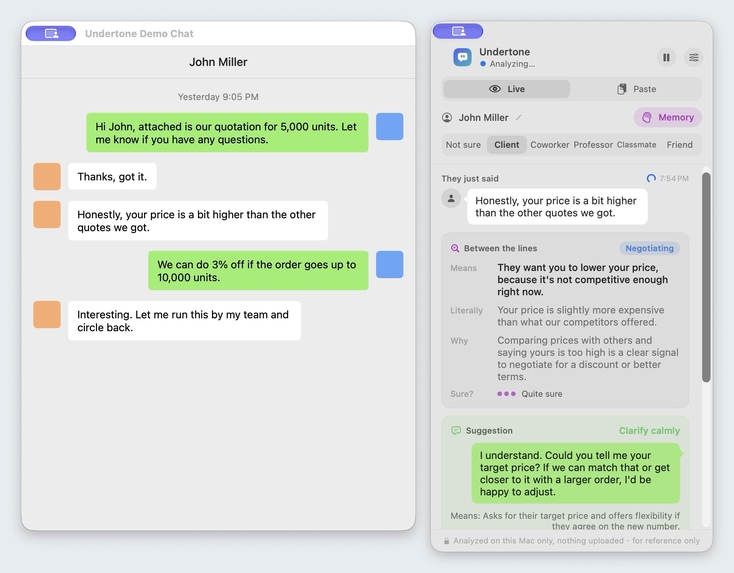Click the 'Undertone Demo Chat' window title

[x=139, y=34]
